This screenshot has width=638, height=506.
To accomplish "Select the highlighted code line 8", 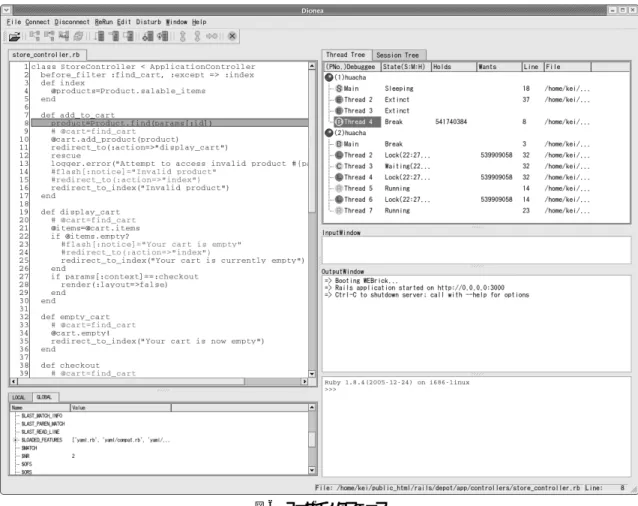I will tap(170, 123).
